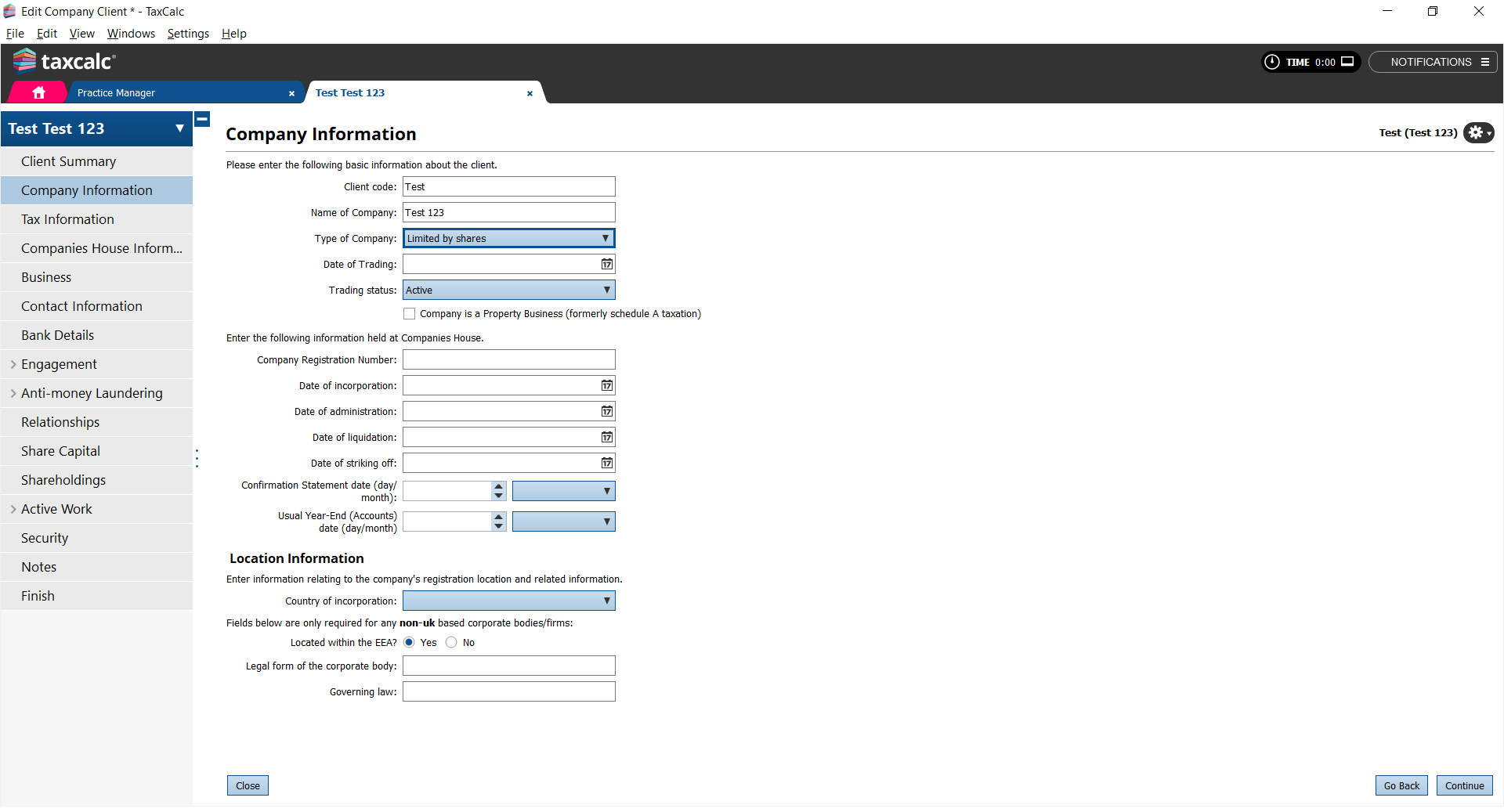Click the Company Registration Number field
This screenshot has height=812, width=1504.
[508, 360]
